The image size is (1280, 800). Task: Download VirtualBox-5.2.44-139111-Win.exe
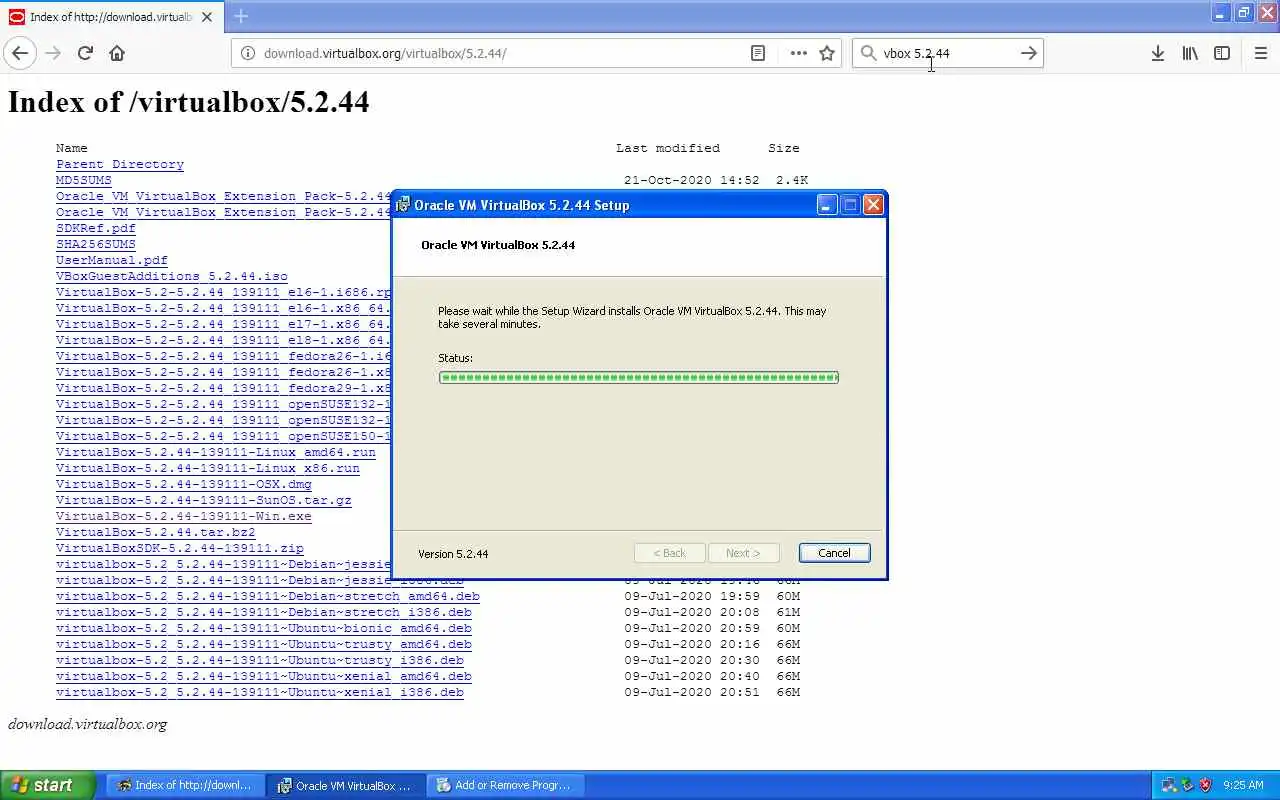(184, 516)
